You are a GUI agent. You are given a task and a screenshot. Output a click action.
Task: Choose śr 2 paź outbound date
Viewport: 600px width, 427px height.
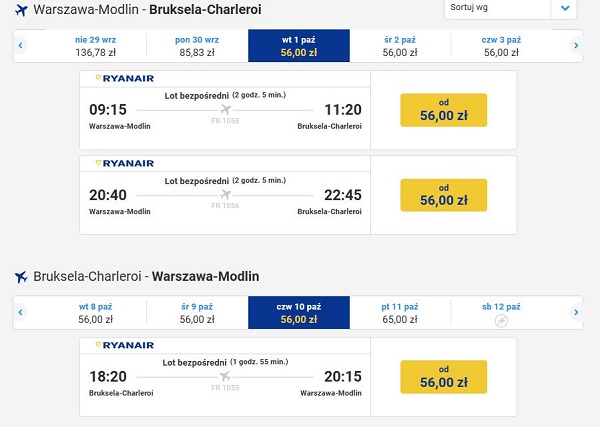pos(400,46)
